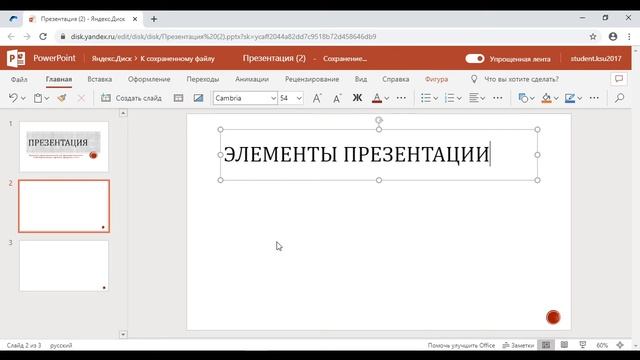Image resolution: width=640 pixels, height=360 pixels.
Task: Switch to the Оформление tab
Action: pyautogui.click(x=149, y=79)
